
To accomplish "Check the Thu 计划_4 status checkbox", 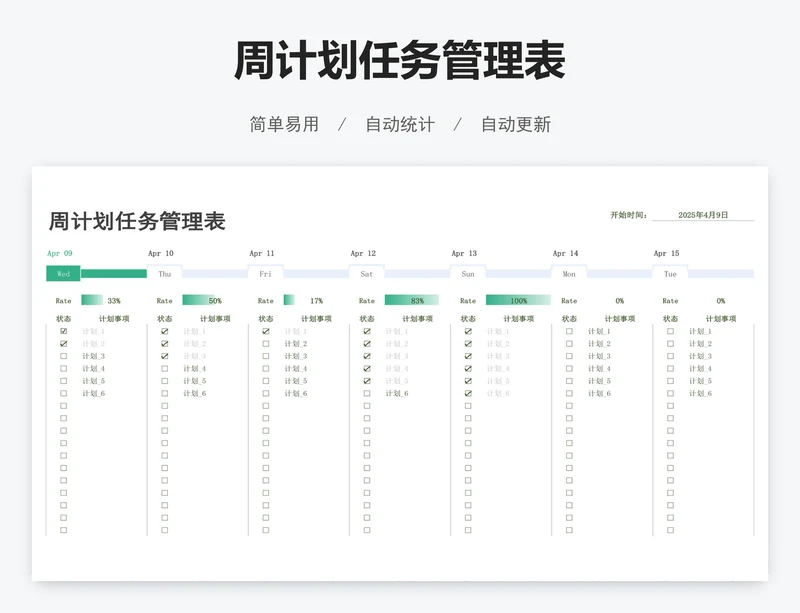I will pyautogui.click(x=164, y=369).
